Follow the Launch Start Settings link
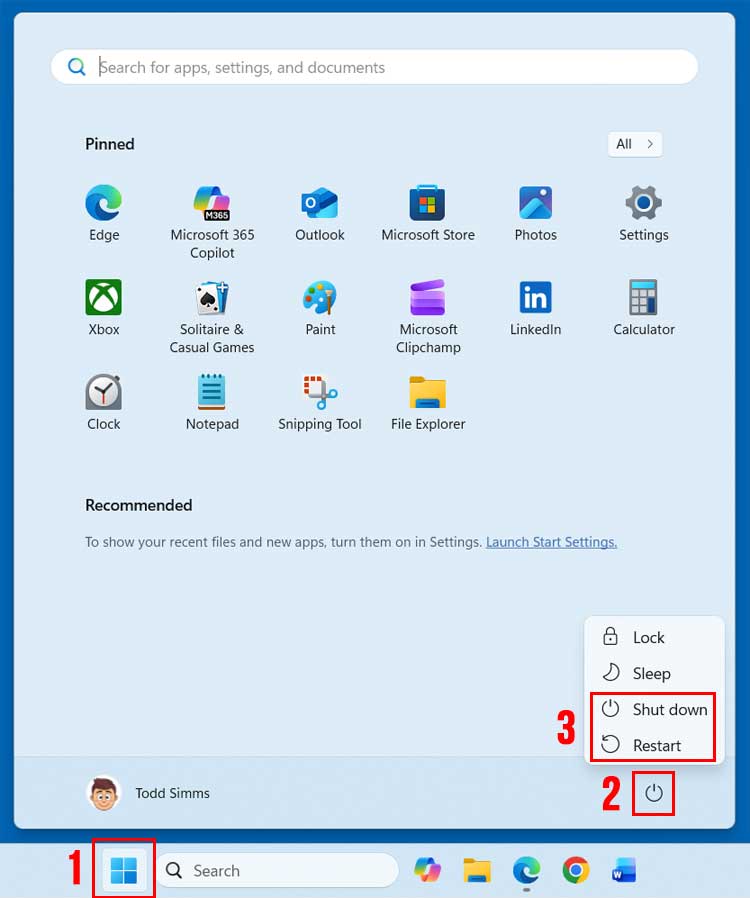This screenshot has height=898, width=750. (551, 542)
